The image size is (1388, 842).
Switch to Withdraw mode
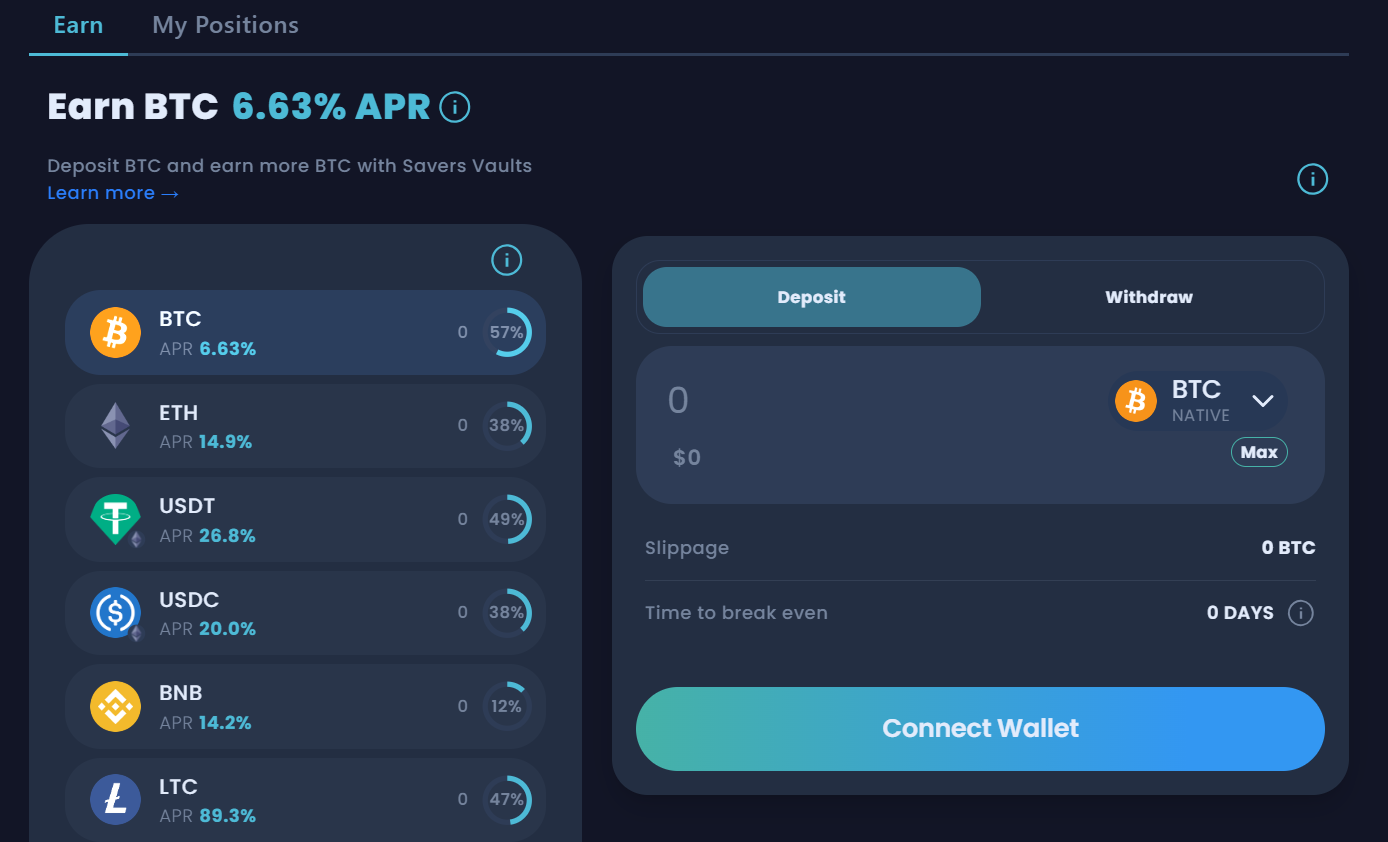(1148, 297)
